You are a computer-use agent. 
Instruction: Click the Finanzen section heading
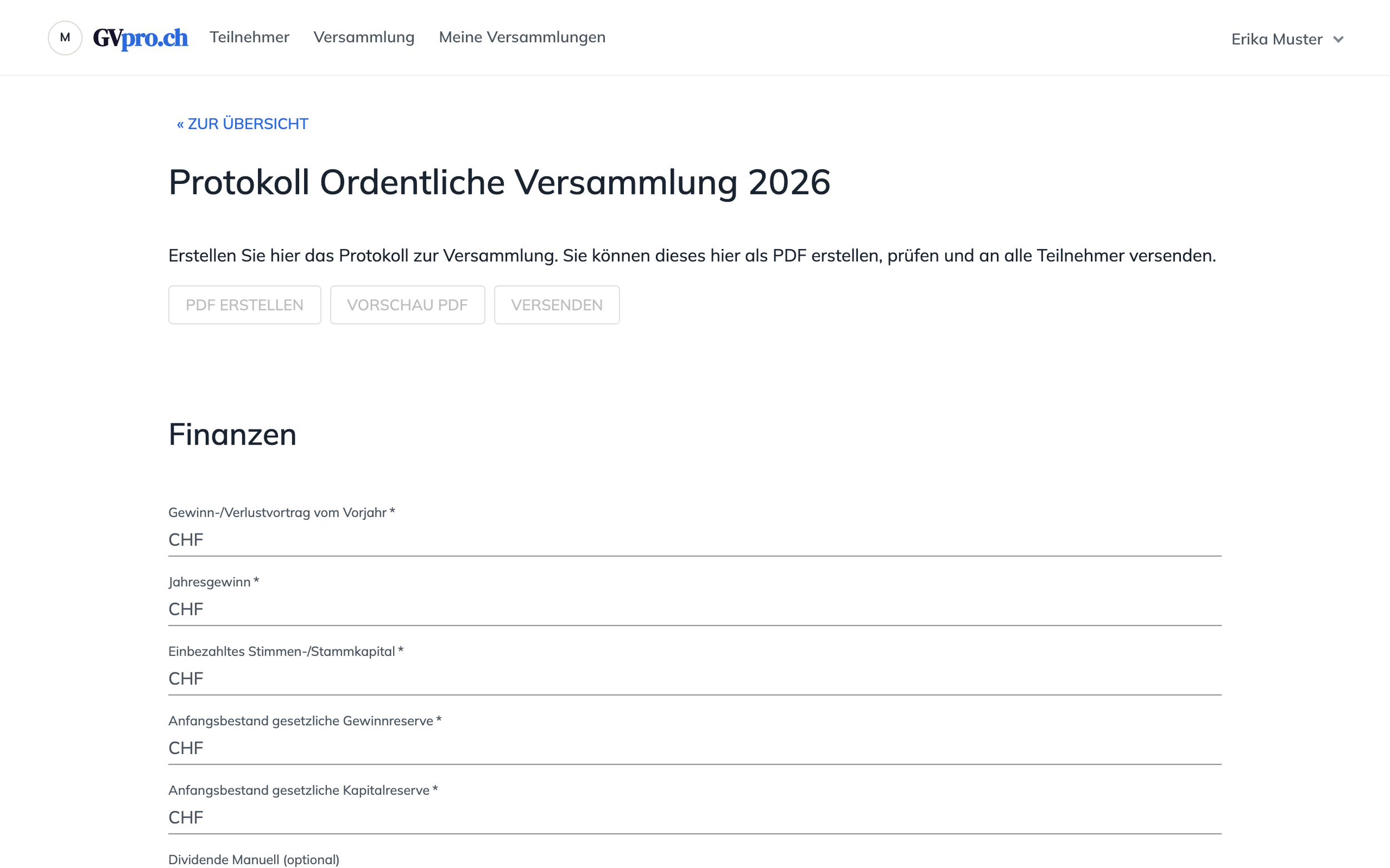pyautogui.click(x=232, y=435)
